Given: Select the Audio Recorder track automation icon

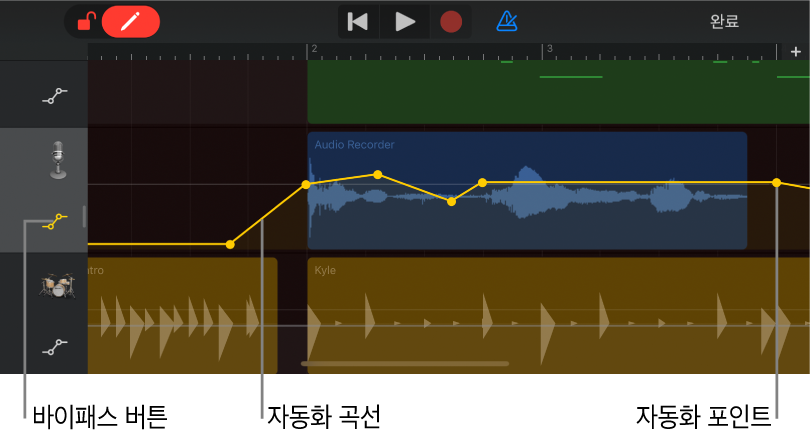Looking at the screenshot, I should point(54,222).
